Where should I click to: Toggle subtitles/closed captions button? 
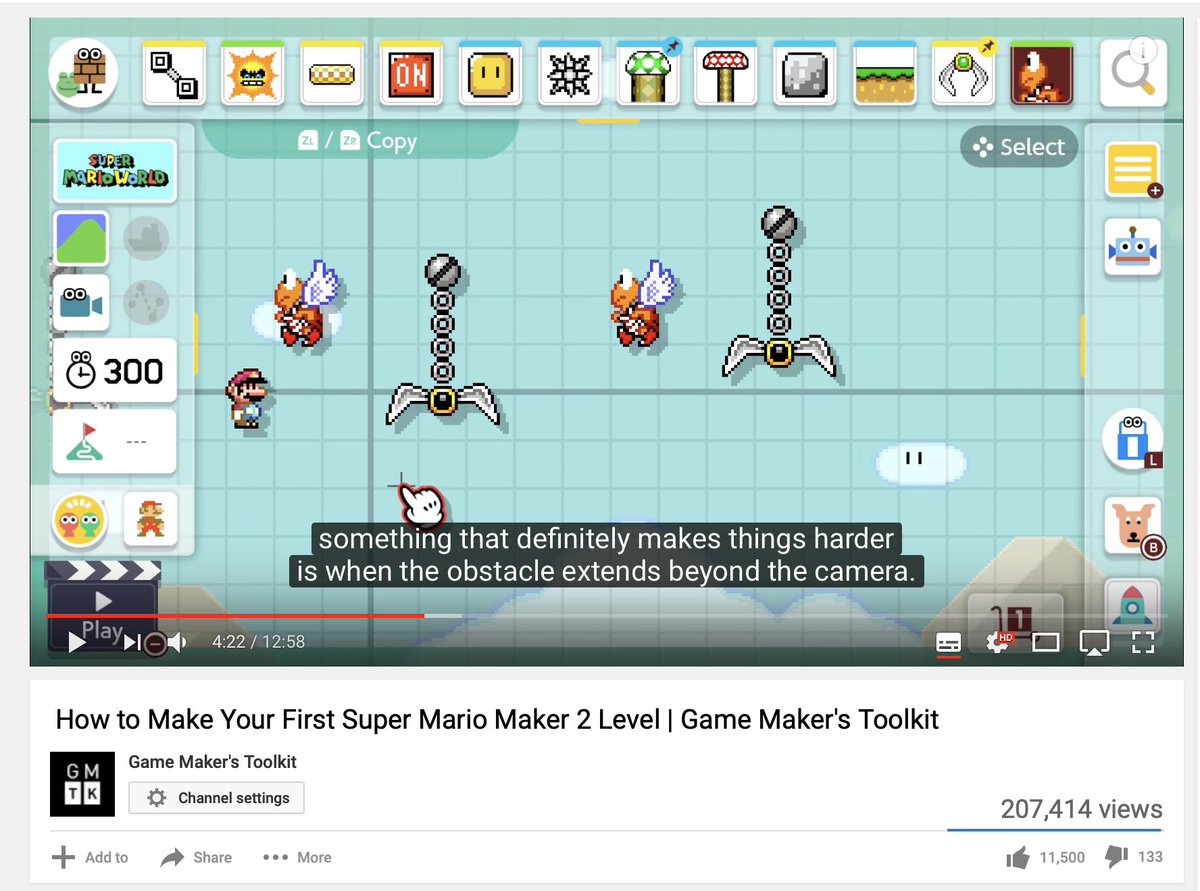point(948,642)
